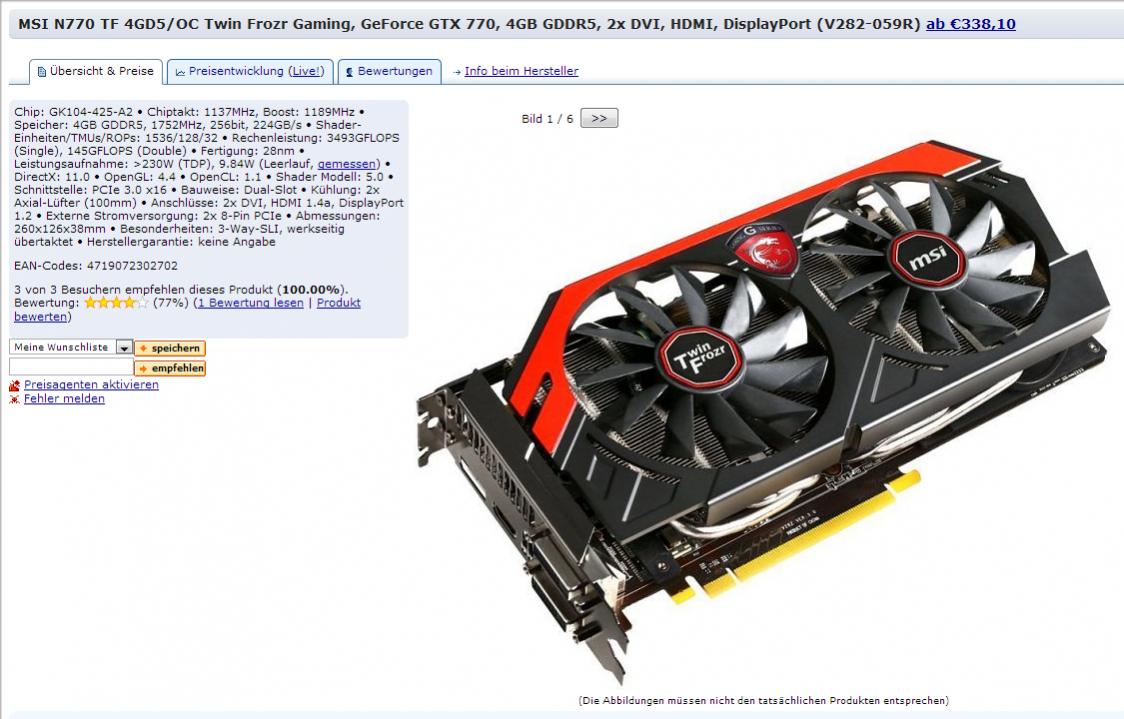Advance to the next image with >> button

click(599, 118)
